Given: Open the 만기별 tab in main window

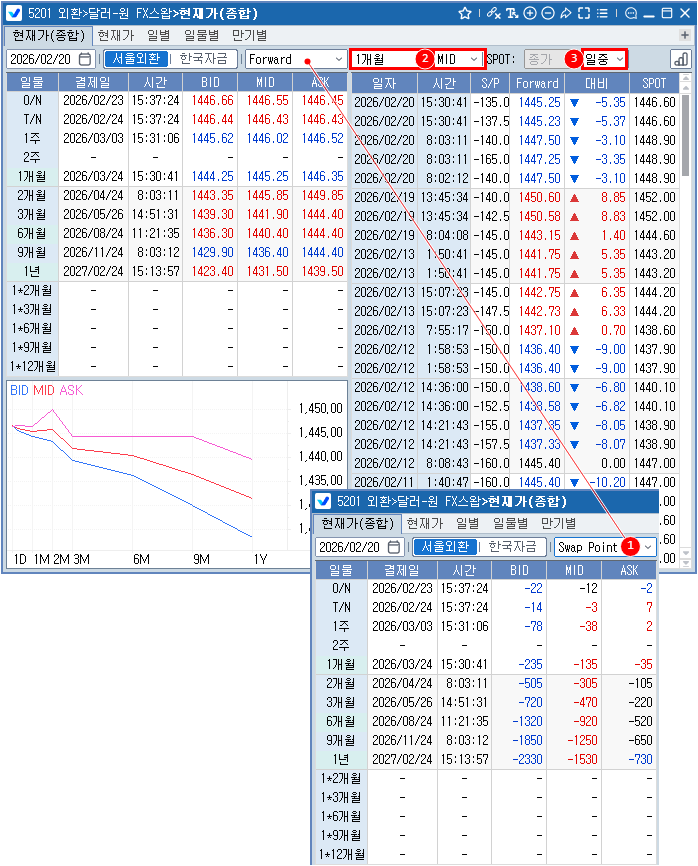Looking at the screenshot, I should pyautogui.click(x=249, y=35).
